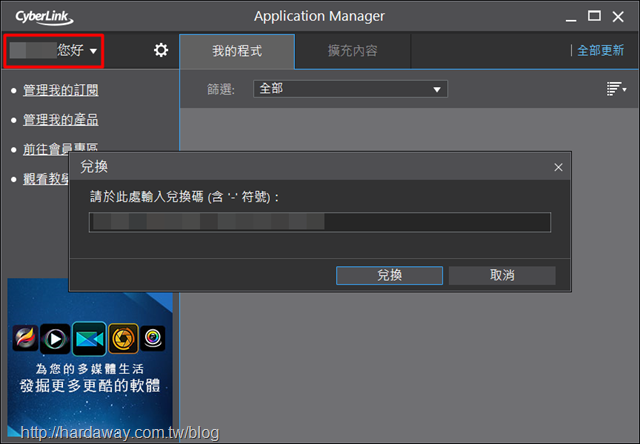Click the YouCam webcam icon in banner
This screenshot has width=640, height=444.
[153, 338]
